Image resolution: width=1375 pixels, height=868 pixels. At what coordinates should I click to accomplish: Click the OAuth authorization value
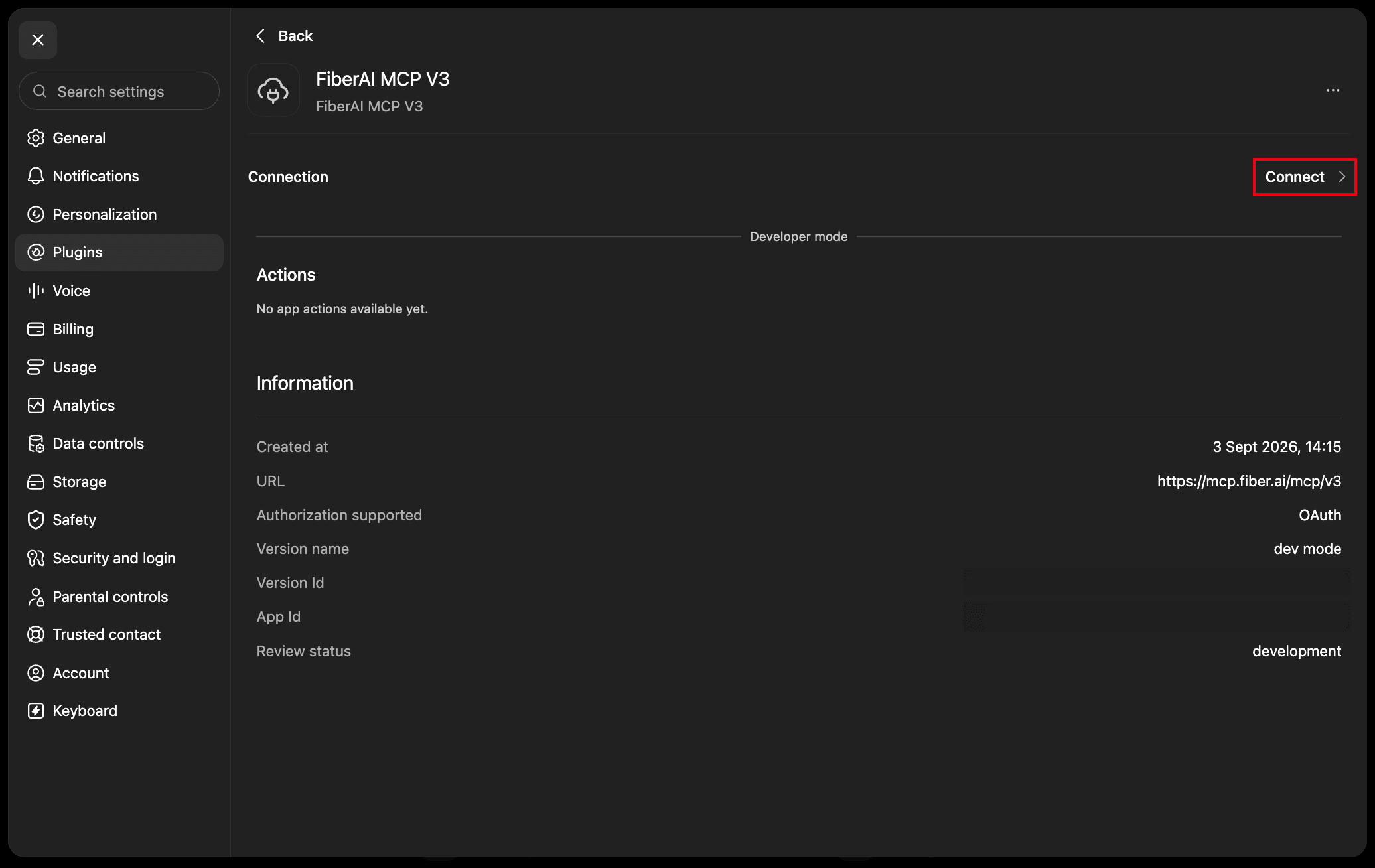[1320, 515]
